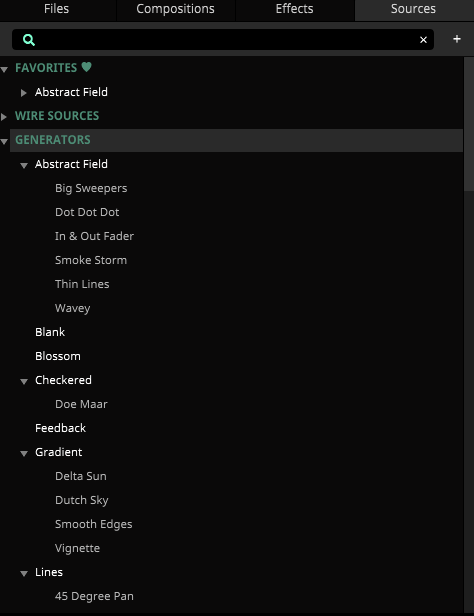The image size is (474, 616).
Task: Select the Feedback generator
Action: pyautogui.click(x=60, y=428)
